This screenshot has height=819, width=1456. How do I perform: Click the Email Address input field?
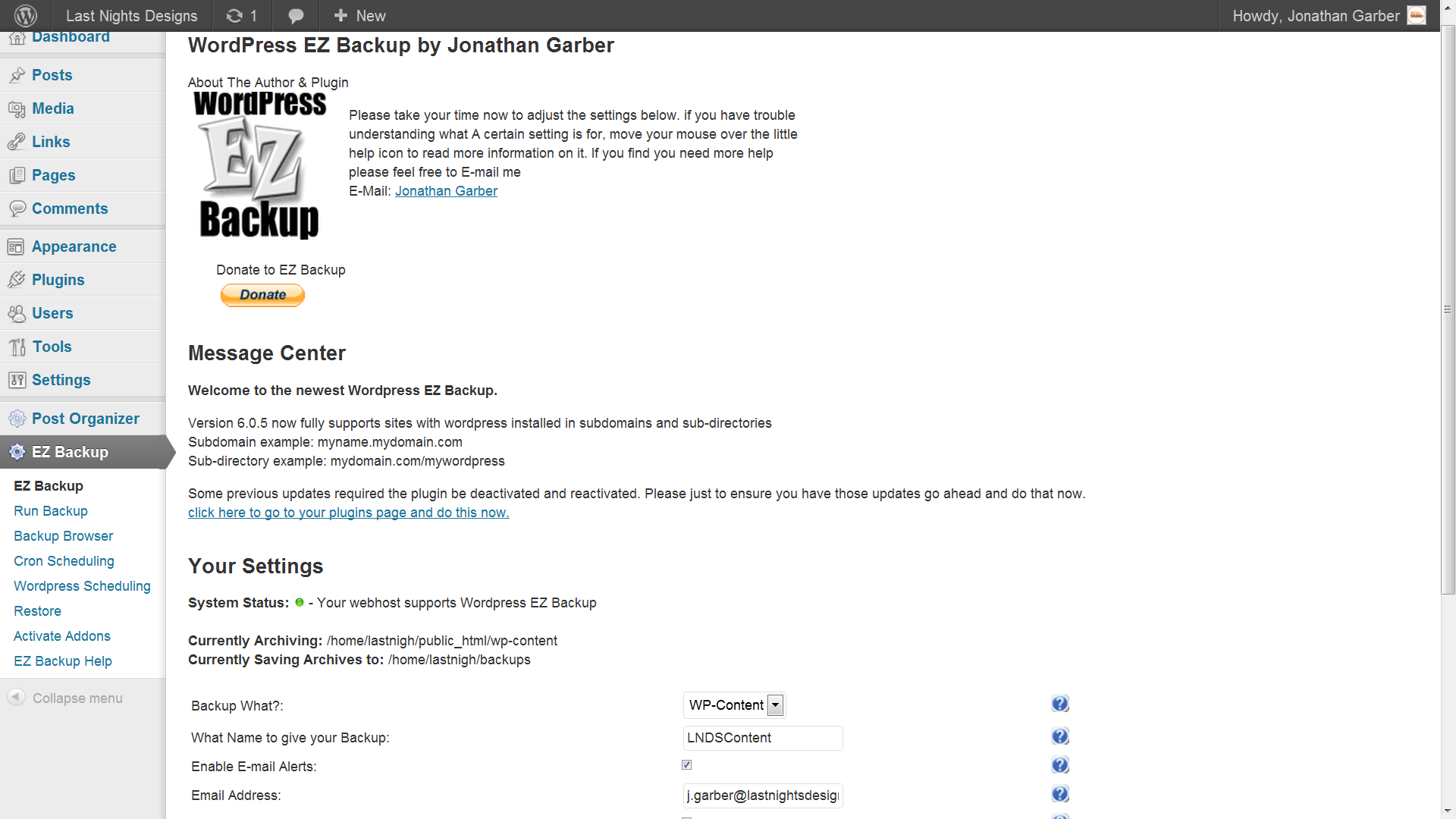(x=763, y=795)
